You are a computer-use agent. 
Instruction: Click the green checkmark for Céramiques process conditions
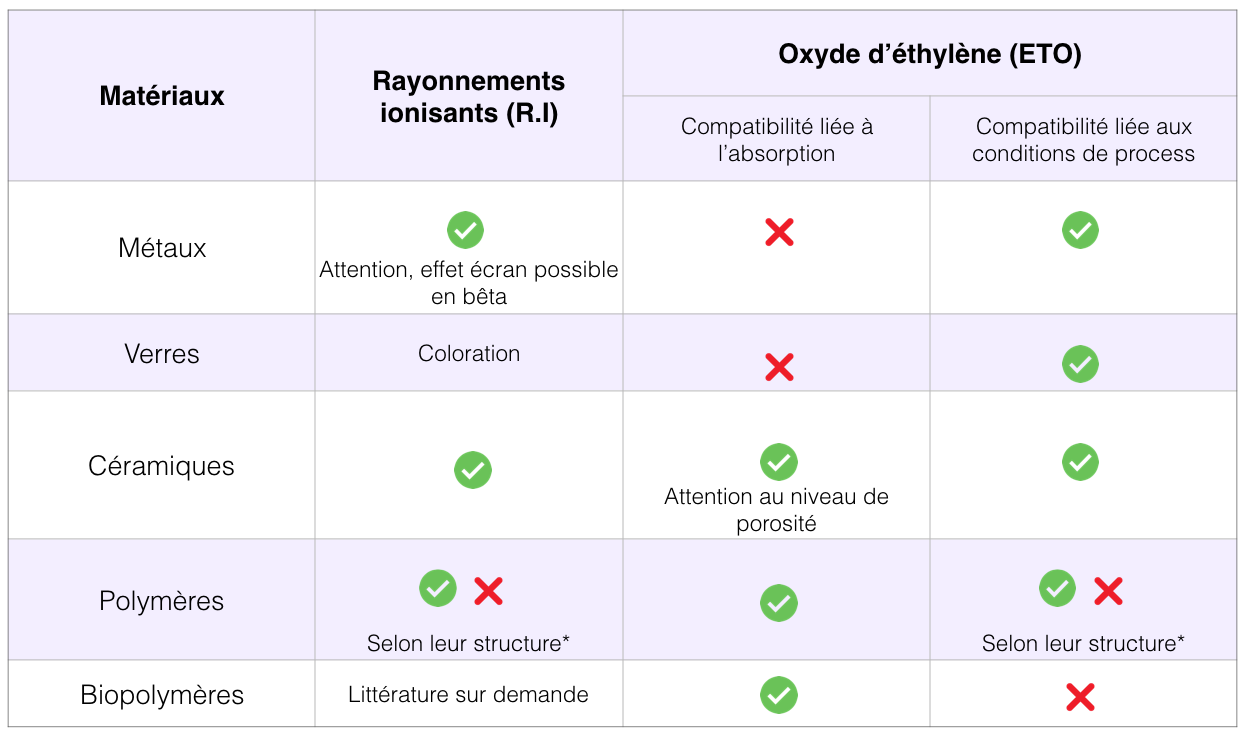pos(1080,462)
